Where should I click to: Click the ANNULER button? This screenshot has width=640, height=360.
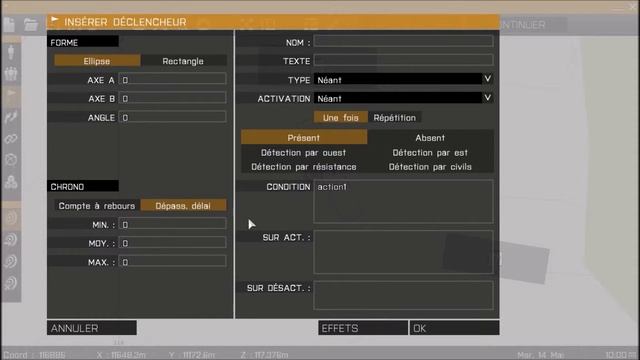pos(91,328)
